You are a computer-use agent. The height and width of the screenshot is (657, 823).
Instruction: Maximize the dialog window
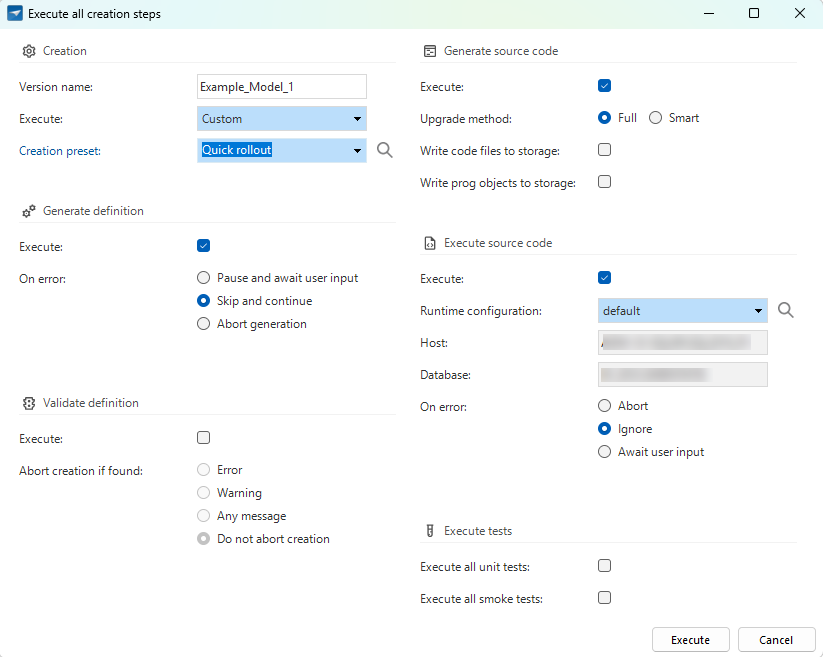pyautogui.click(x=754, y=13)
